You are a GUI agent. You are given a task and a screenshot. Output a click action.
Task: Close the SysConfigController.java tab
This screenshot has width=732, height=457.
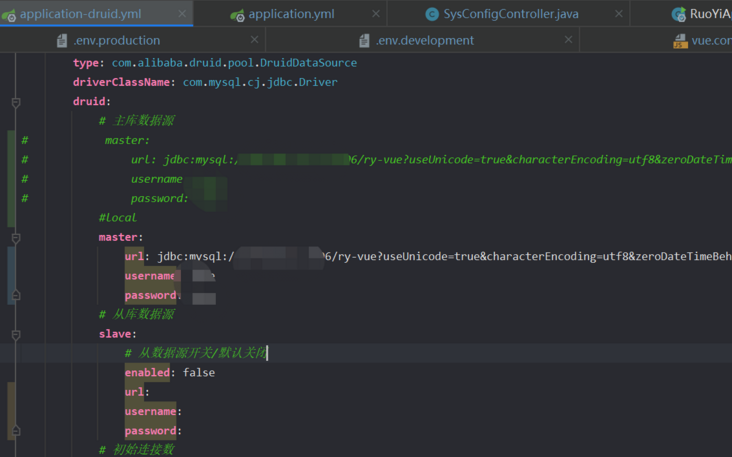pyautogui.click(x=619, y=14)
